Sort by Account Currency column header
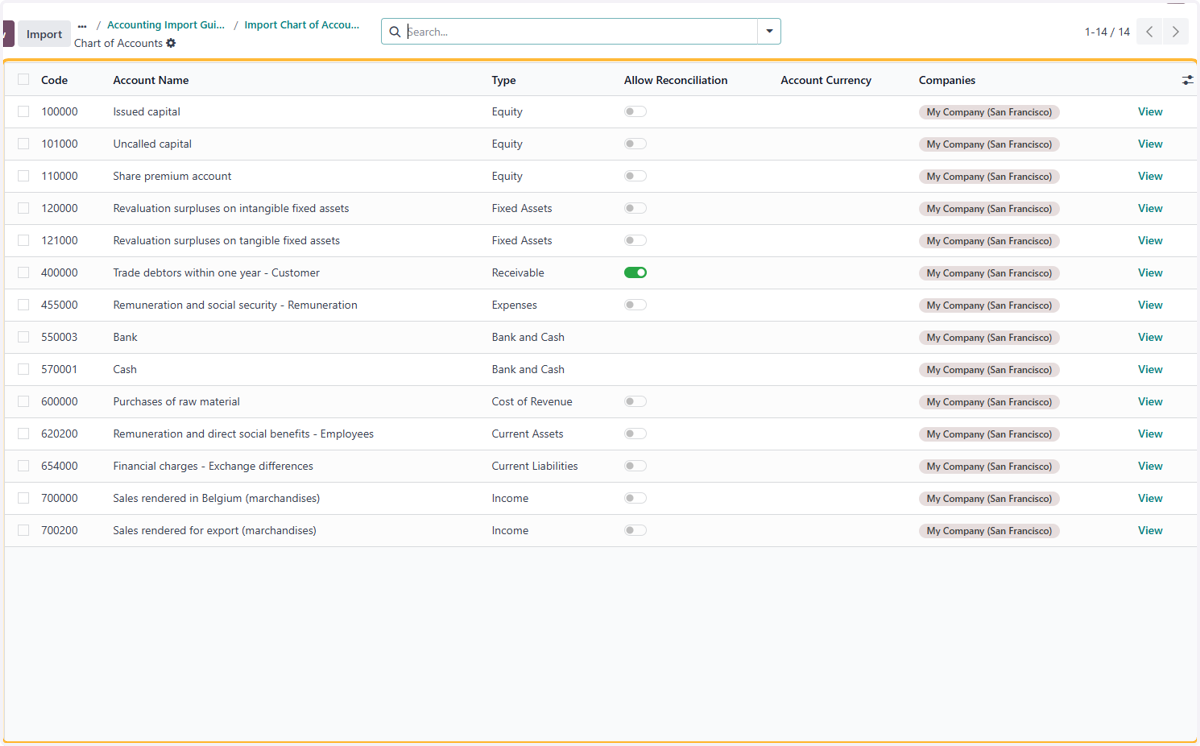The height and width of the screenshot is (746, 1200). coord(826,80)
